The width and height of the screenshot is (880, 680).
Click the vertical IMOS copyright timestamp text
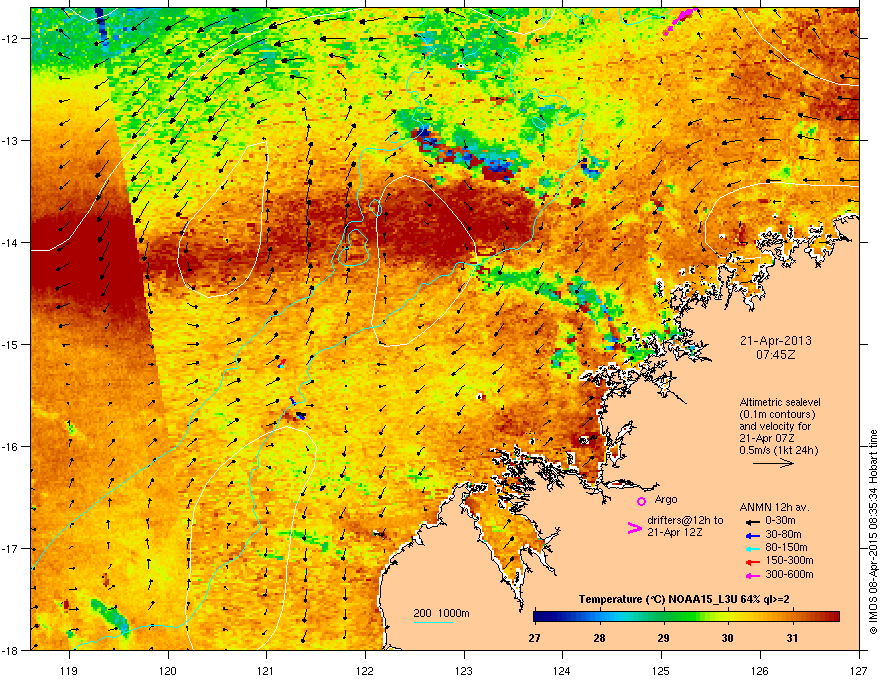[873, 532]
